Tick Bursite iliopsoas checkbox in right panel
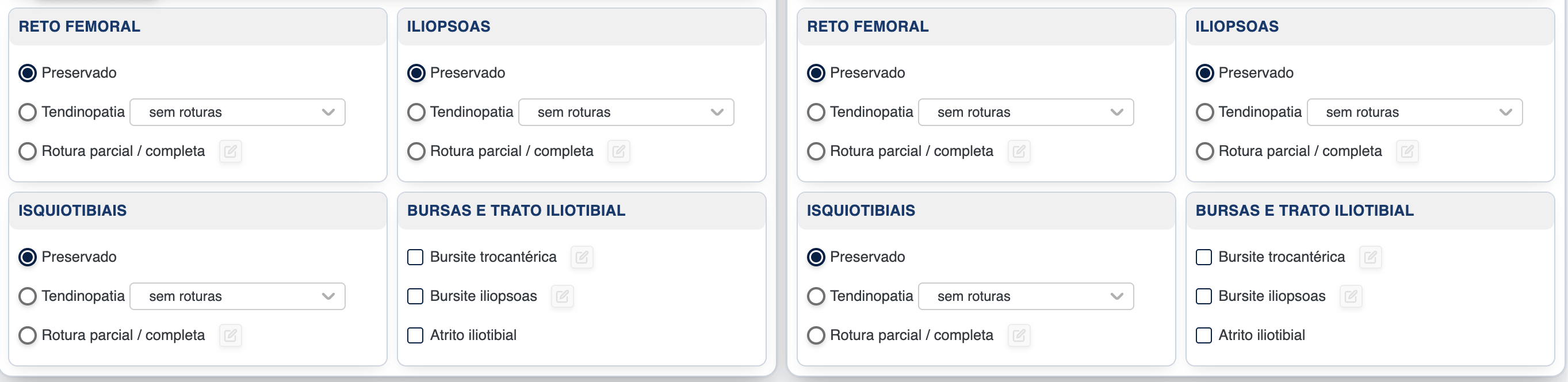1568x382 pixels. [x=1204, y=296]
